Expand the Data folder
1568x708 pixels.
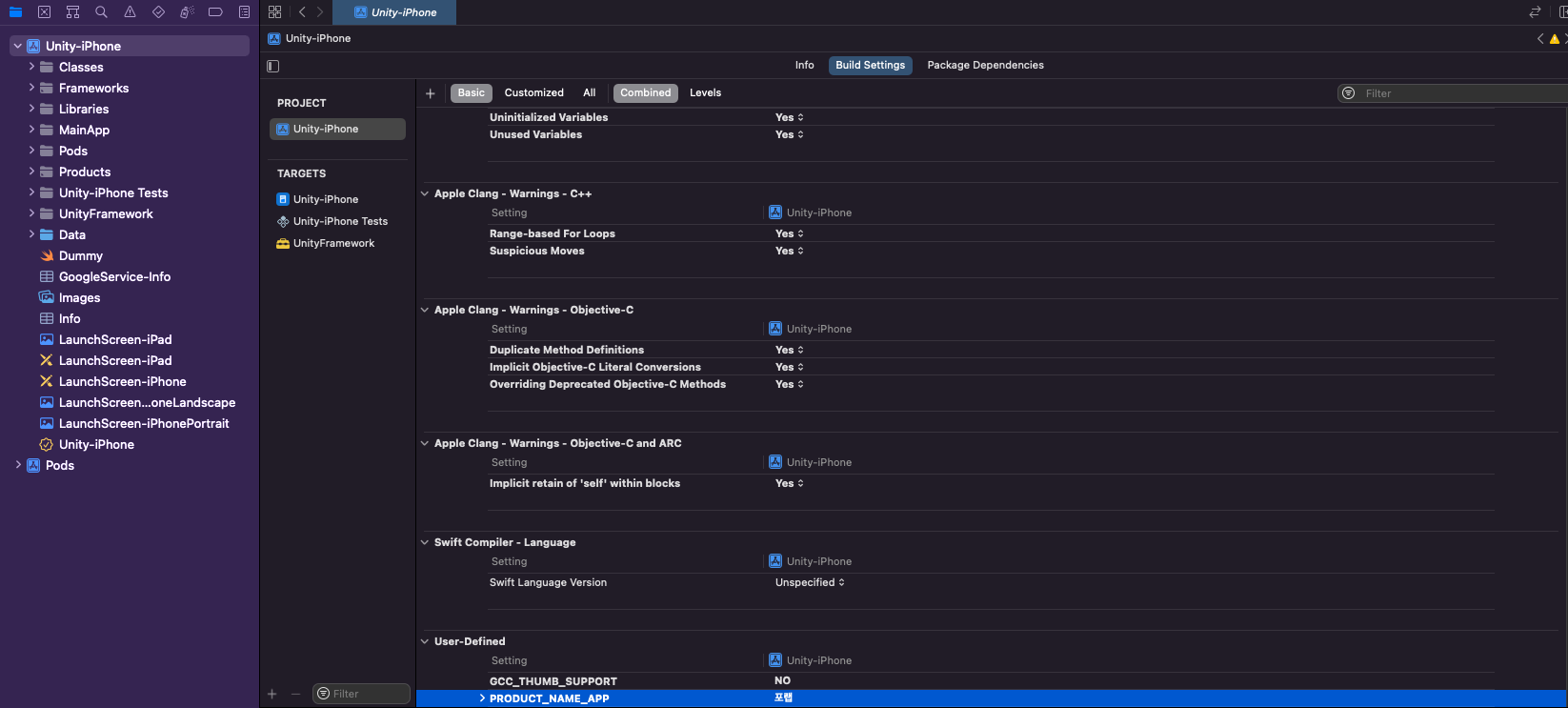pos(31,234)
